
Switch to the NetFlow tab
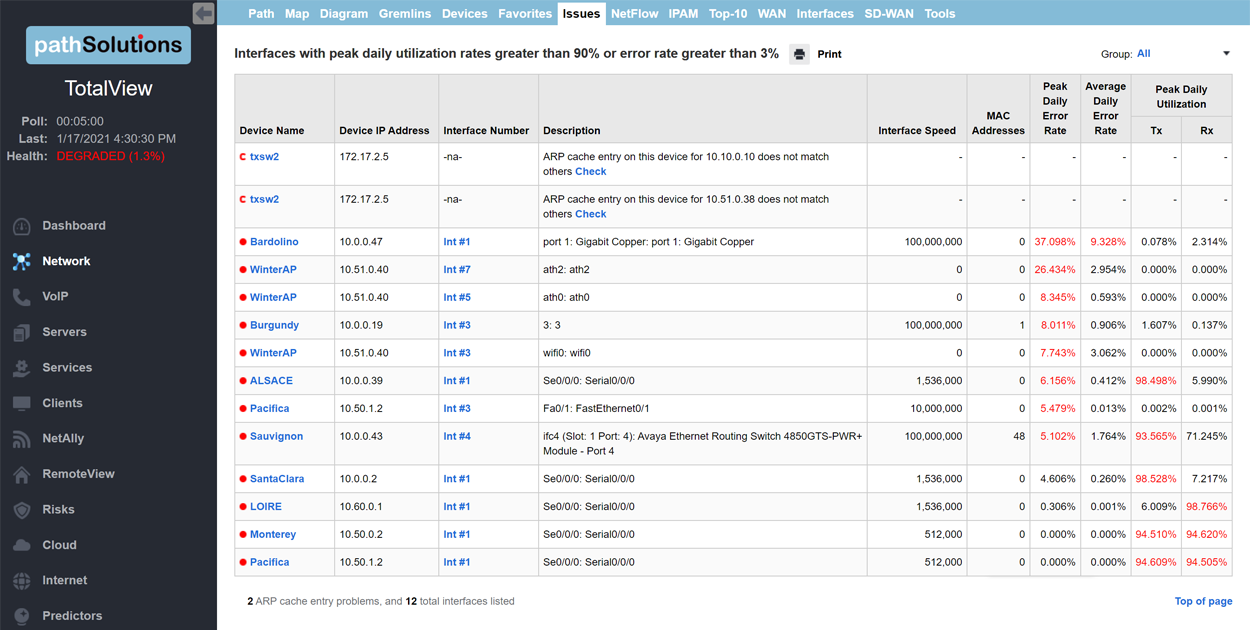634,14
